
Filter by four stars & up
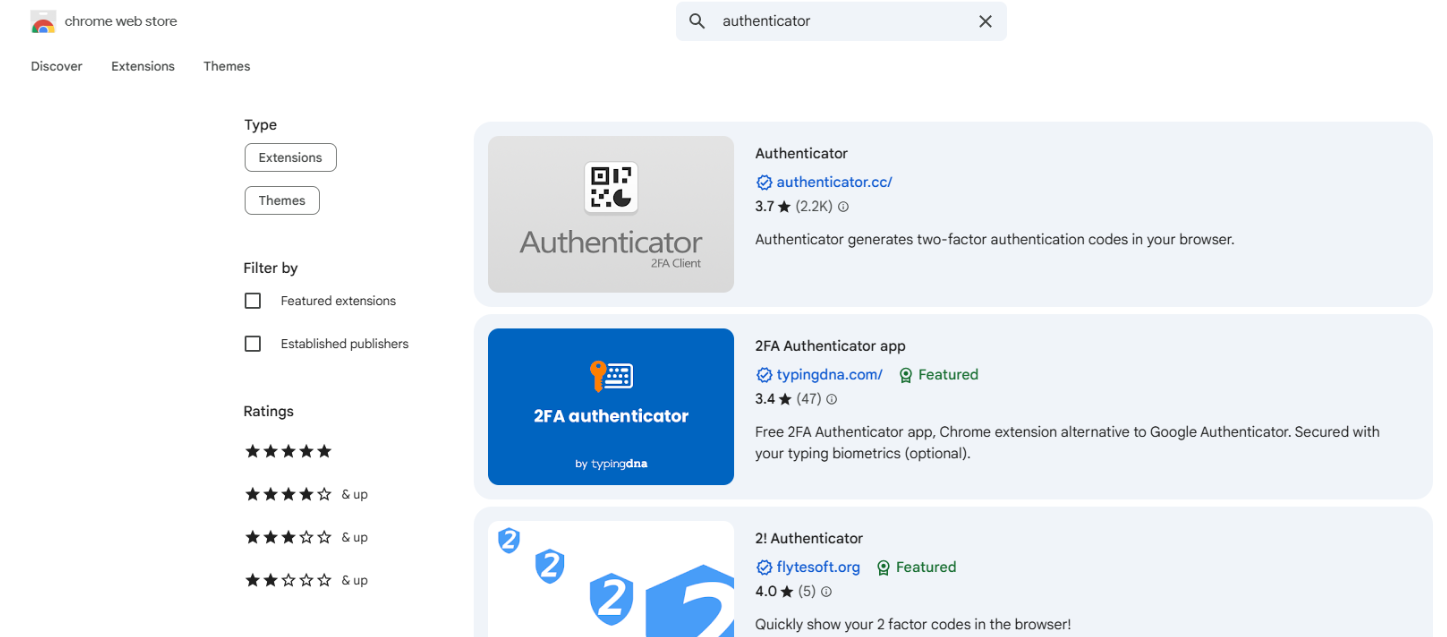307,494
